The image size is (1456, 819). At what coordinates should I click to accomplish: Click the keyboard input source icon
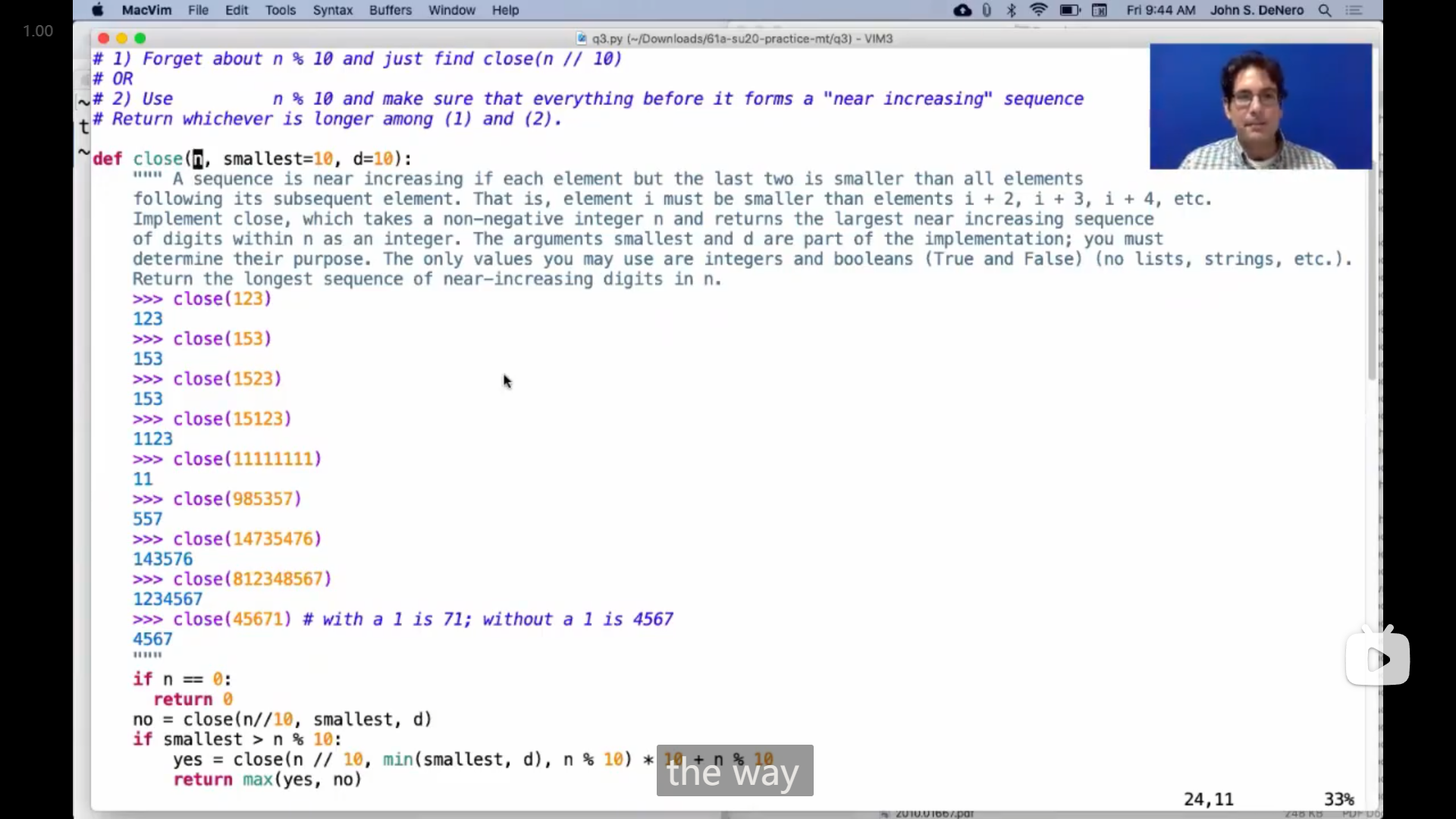click(x=1100, y=11)
